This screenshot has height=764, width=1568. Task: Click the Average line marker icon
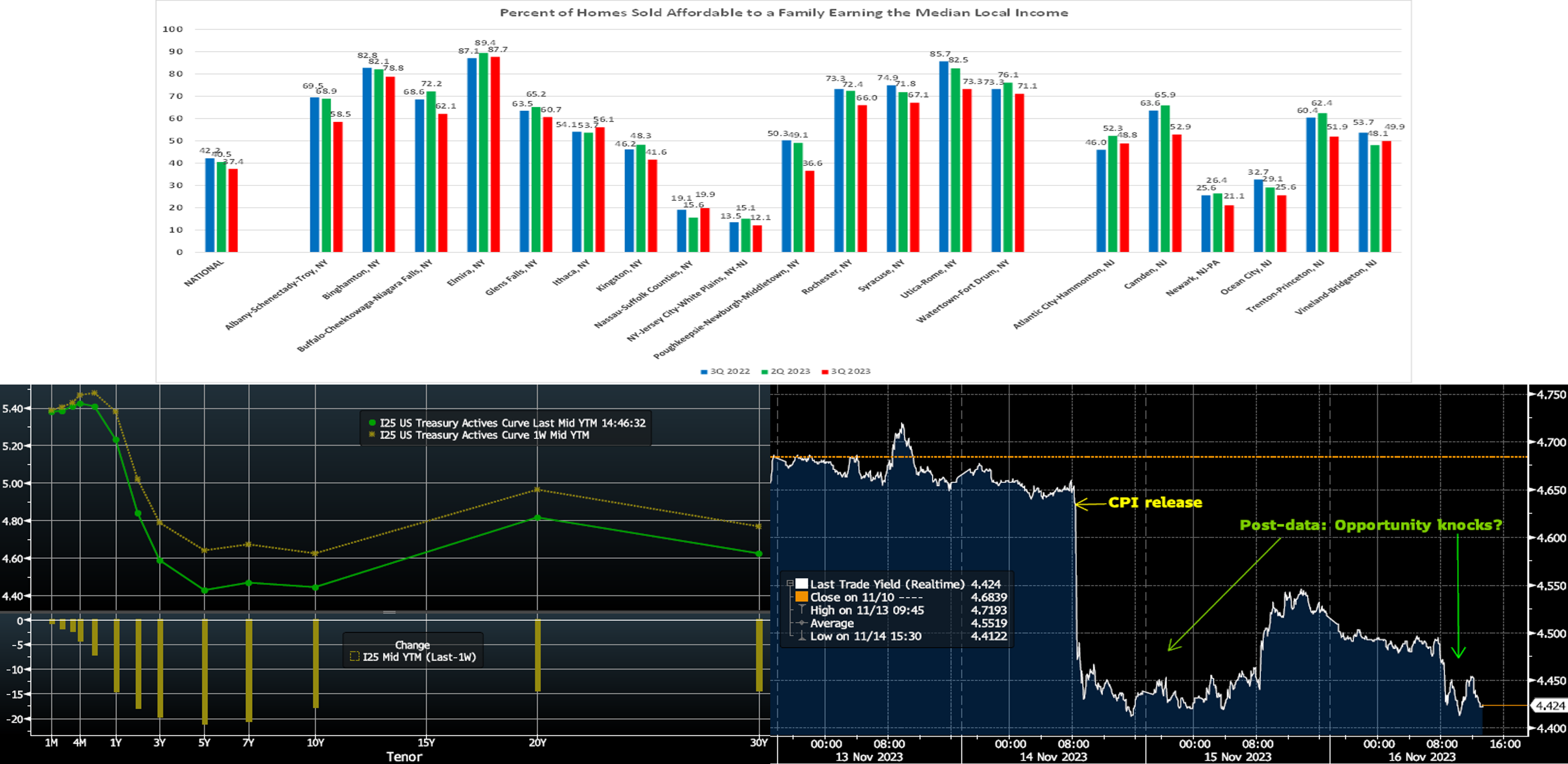pyautogui.click(x=802, y=623)
